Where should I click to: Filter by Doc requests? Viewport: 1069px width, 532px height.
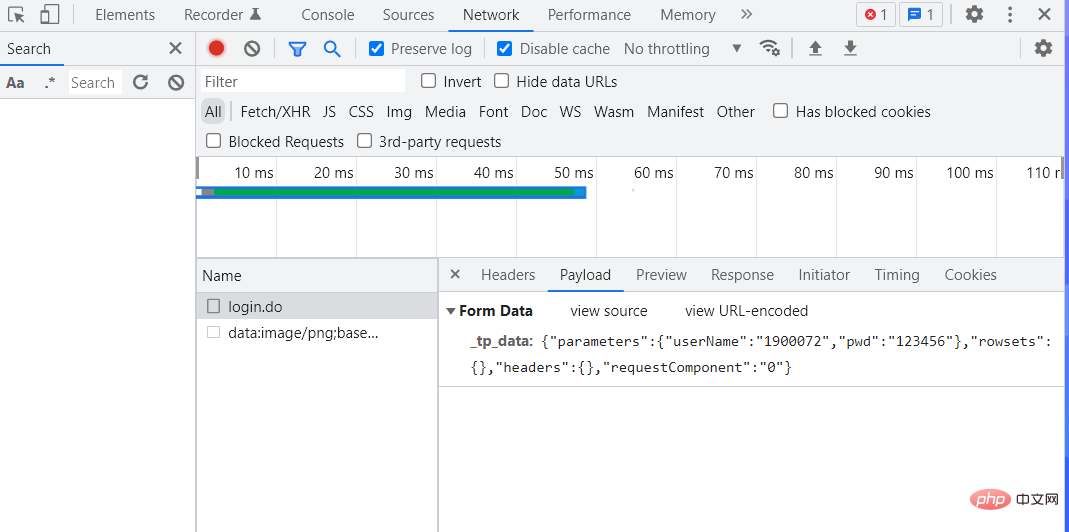pyautogui.click(x=534, y=111)
